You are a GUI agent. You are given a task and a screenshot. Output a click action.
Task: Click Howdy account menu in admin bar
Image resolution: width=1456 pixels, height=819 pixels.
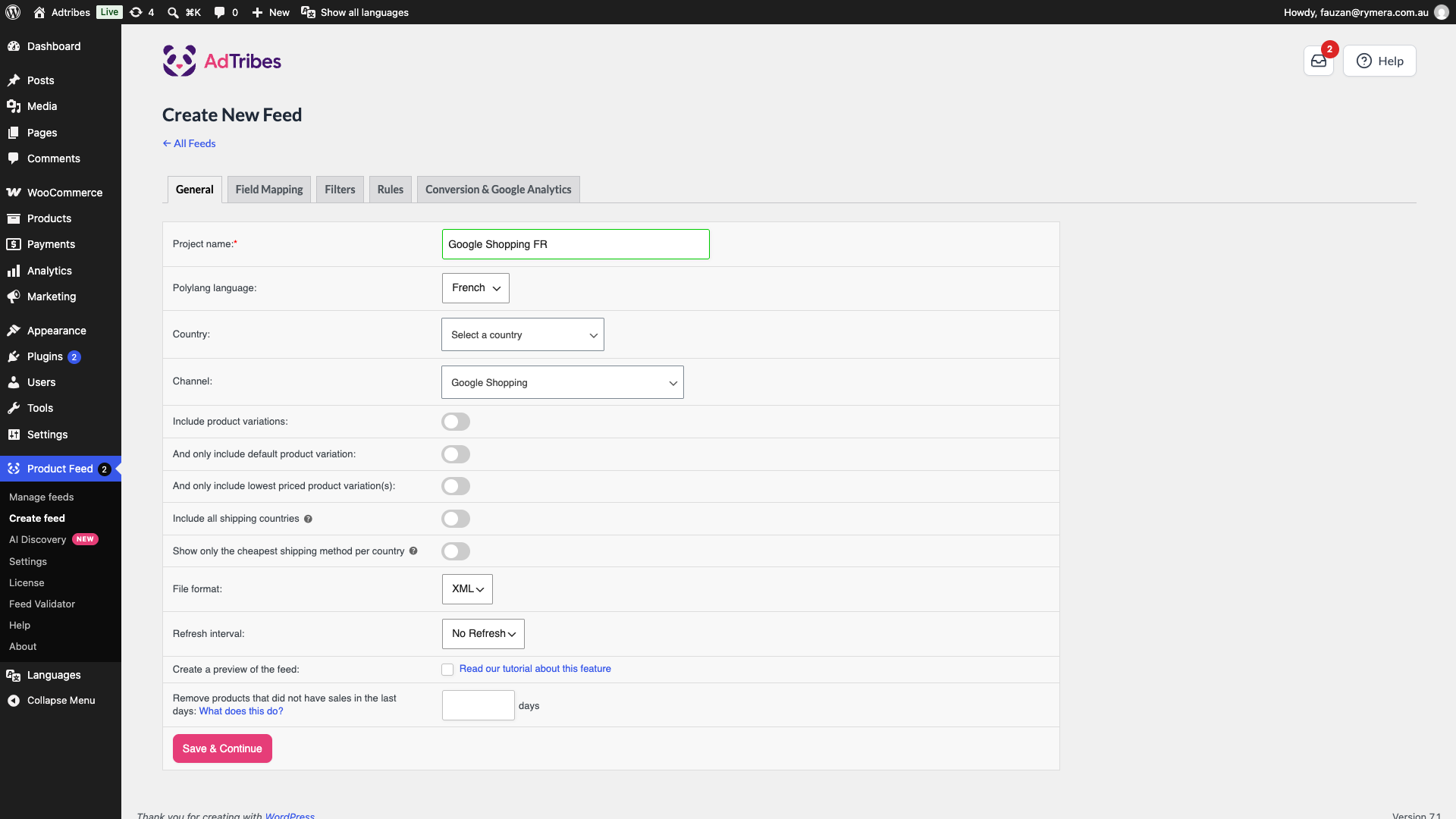[x=1366, y=12]
